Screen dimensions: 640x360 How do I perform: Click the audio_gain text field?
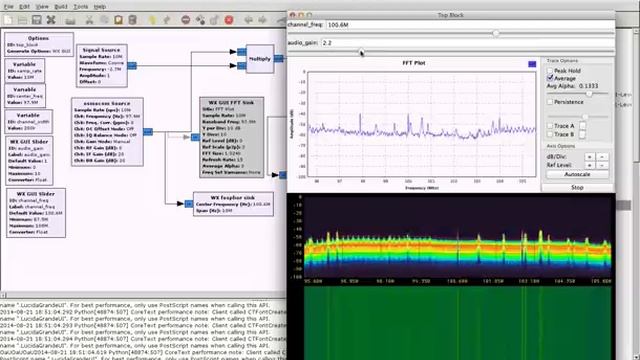coord(467,43)
